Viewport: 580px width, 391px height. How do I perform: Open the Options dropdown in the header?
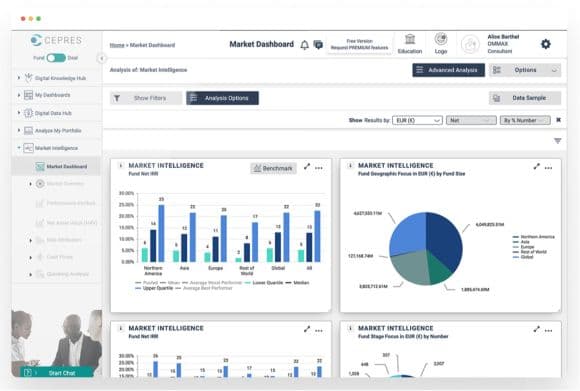tap(525, 70)
